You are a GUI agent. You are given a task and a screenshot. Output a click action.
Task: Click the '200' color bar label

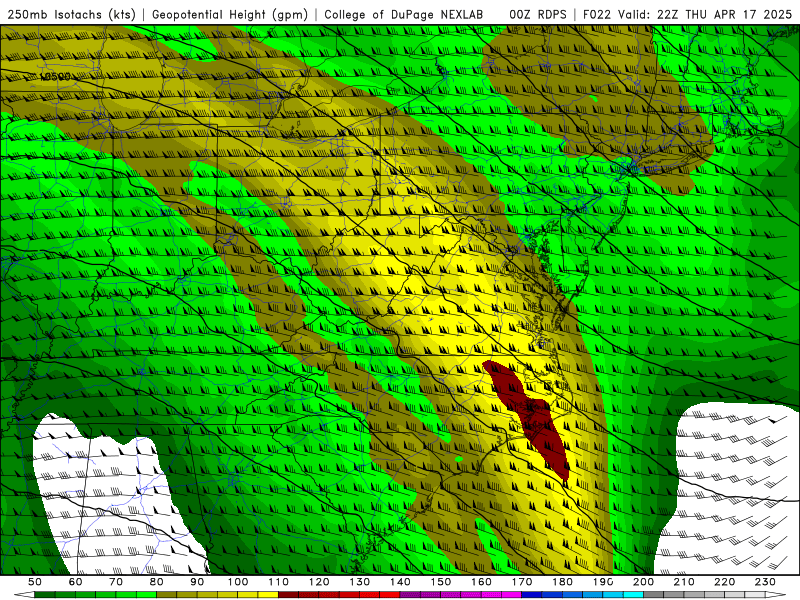643,582
